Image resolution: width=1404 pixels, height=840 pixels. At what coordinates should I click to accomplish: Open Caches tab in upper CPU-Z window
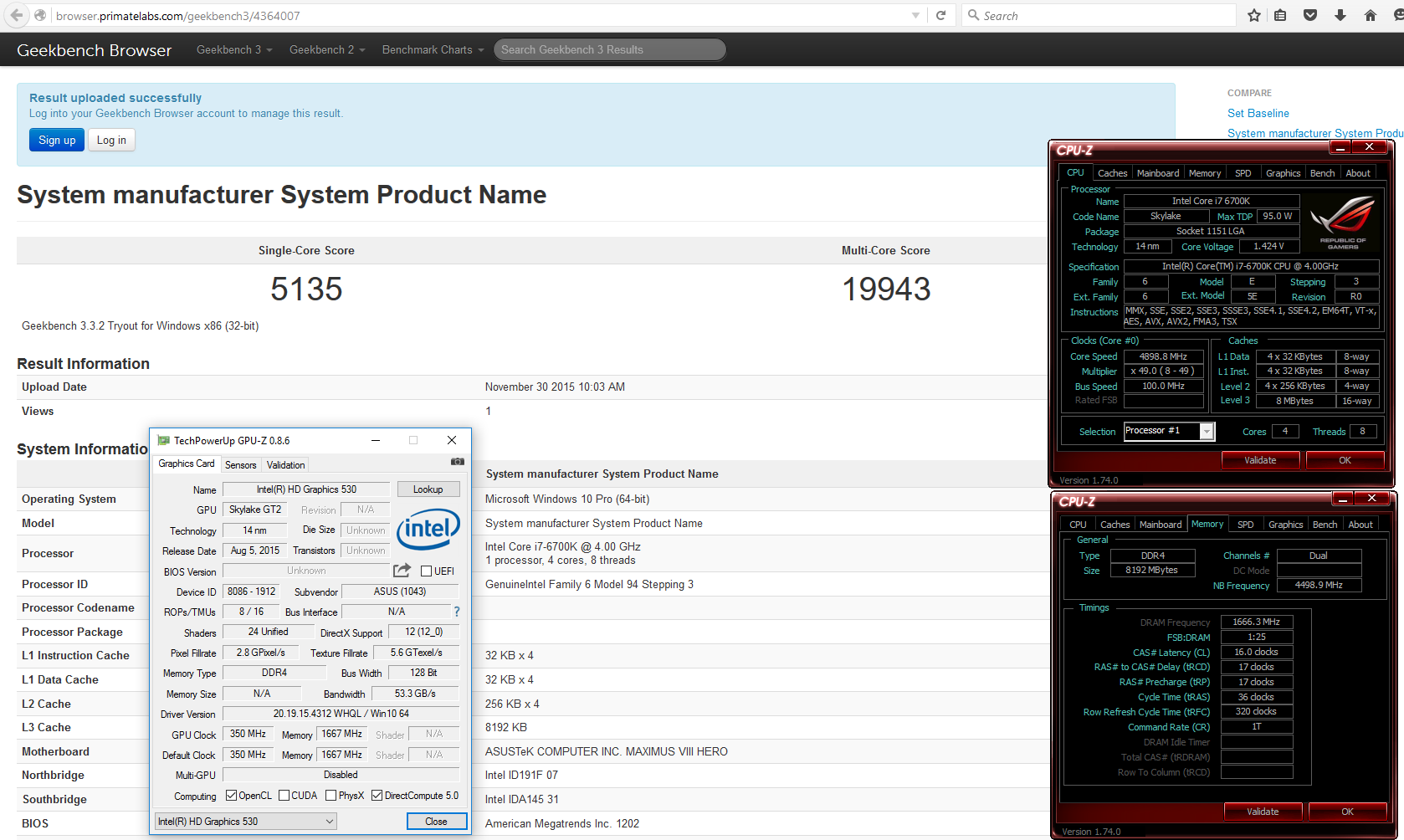1113,173
